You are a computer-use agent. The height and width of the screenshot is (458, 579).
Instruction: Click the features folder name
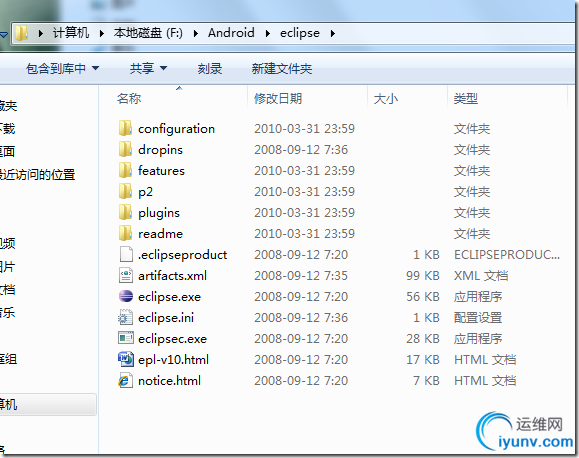[161, 171]
